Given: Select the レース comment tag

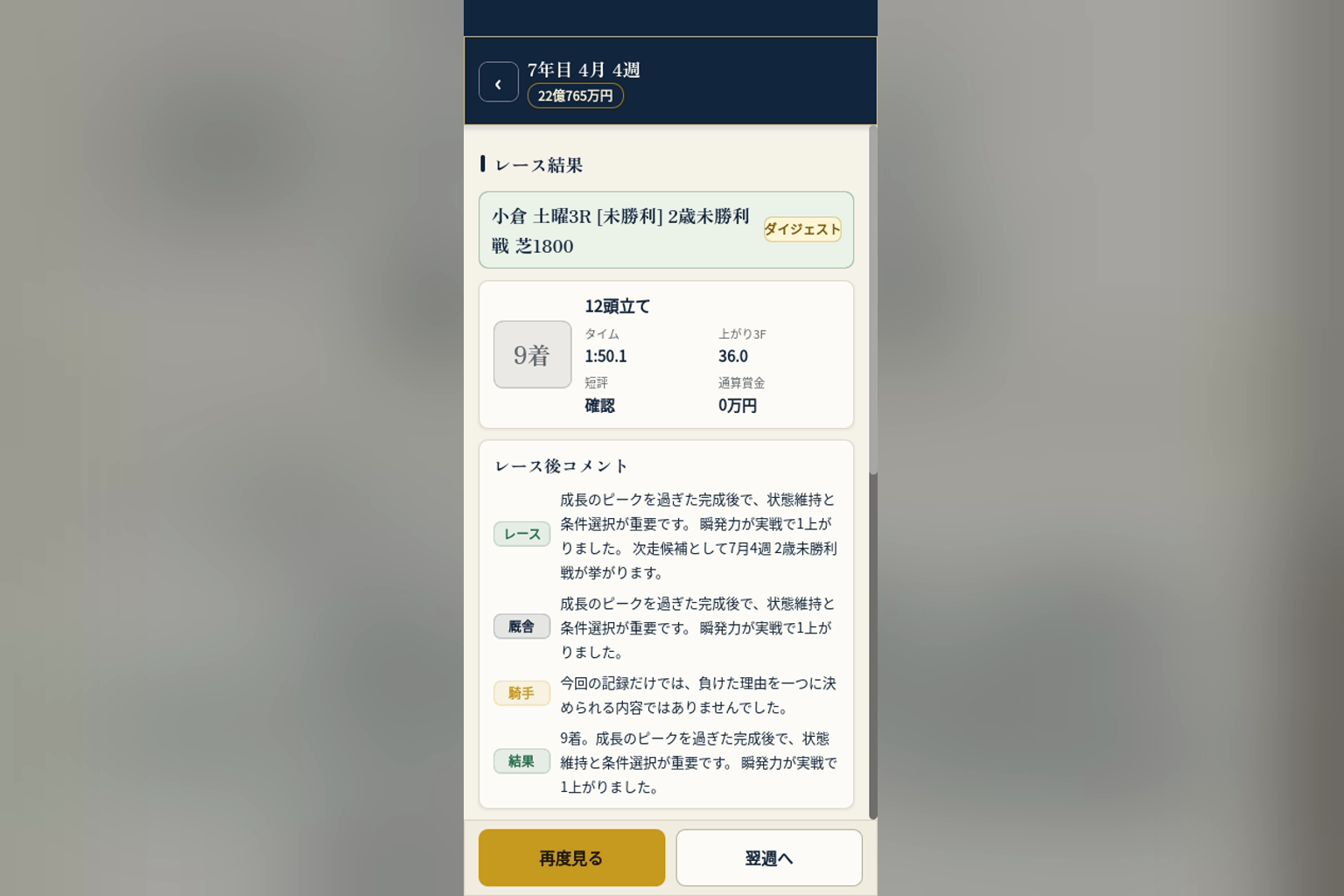Looking at the screenshot, I should (x=521, y=534).
